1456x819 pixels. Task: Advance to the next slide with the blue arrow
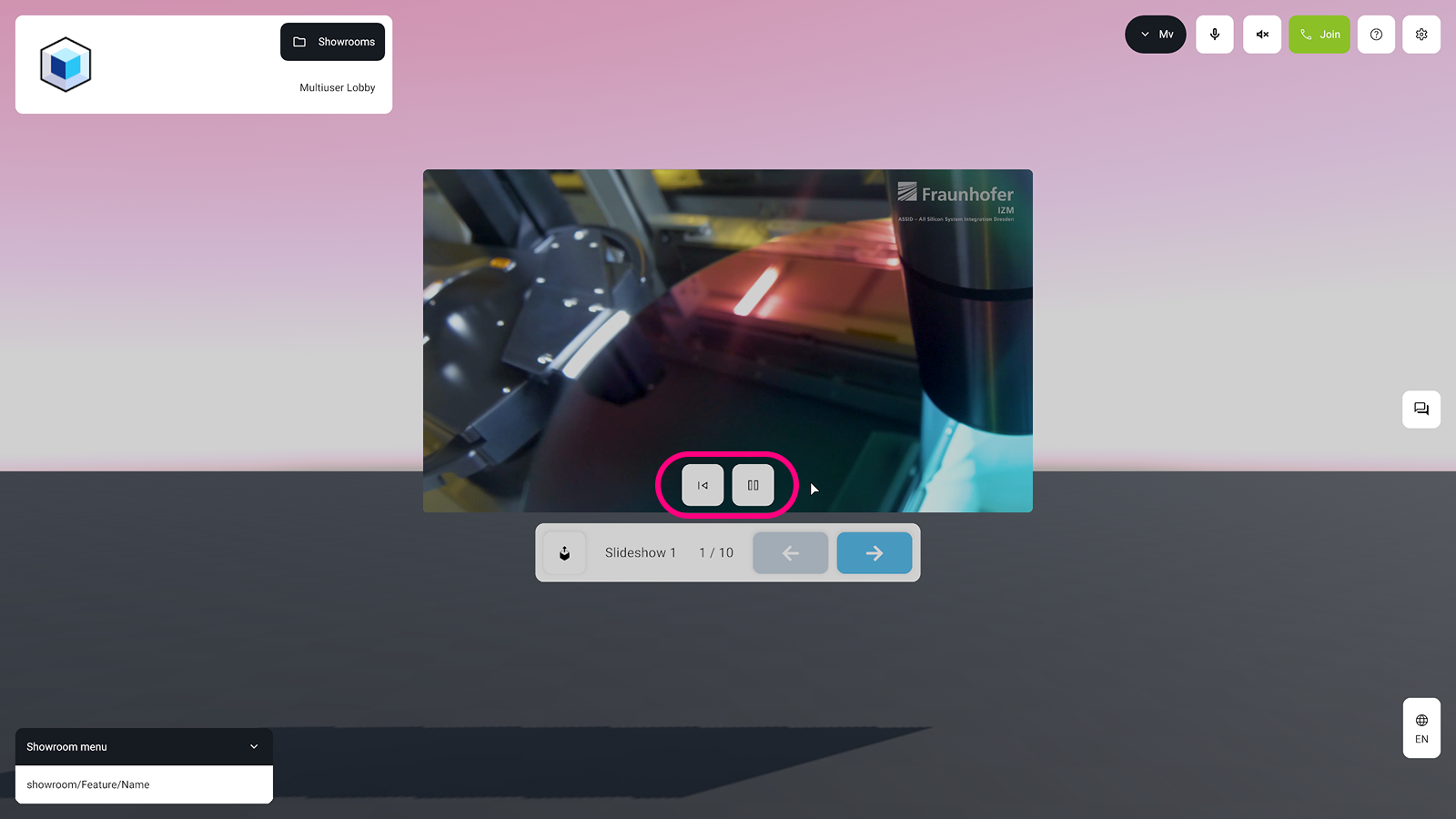(874, 552)
